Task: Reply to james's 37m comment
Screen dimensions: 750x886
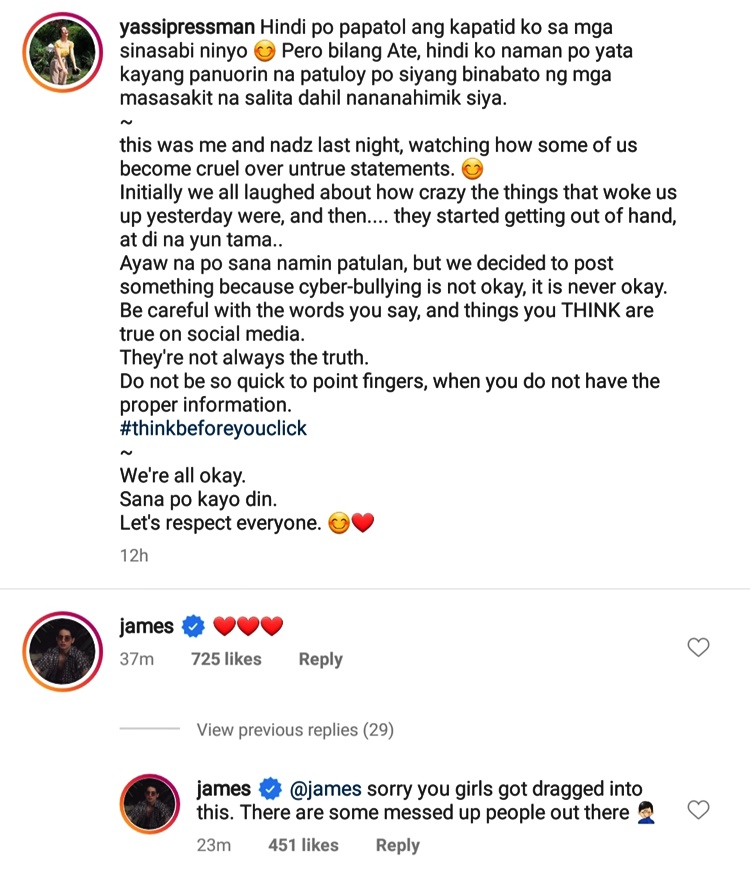Action: (x=320, y=659)
